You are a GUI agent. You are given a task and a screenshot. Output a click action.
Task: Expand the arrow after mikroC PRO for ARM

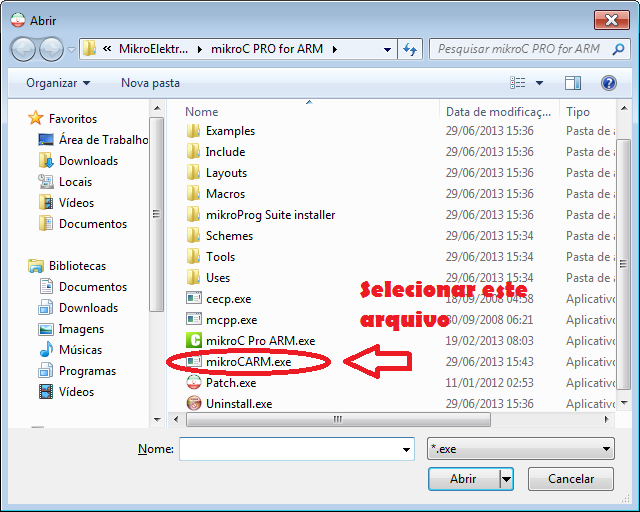335,49
